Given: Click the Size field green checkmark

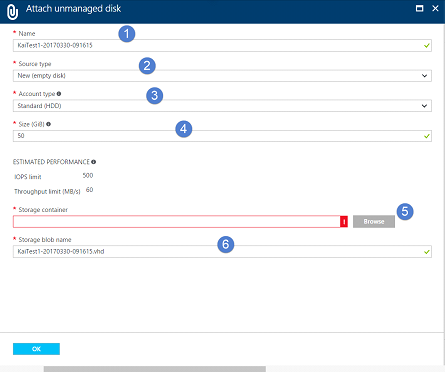Looking at the screenshot, I should (x=427, y=136).
